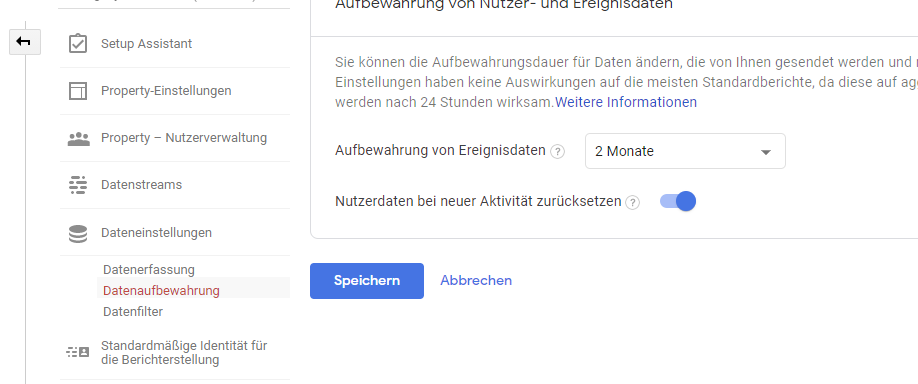The height and width of the screenshot is (384, 918).
Task: Select Datenerfassung submenu item
Action: pos(149,270)
